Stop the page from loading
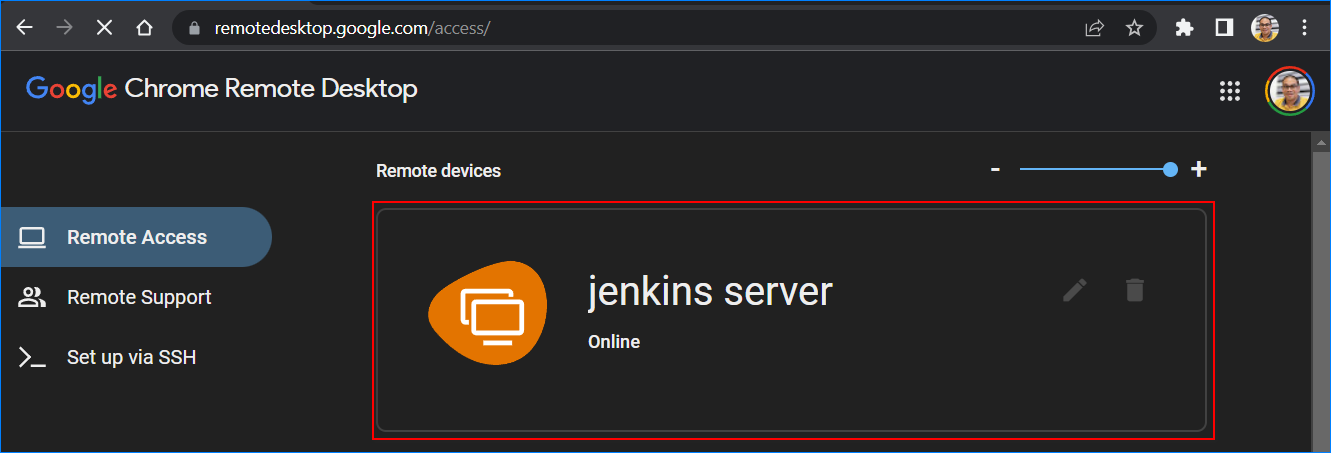This screenshot has width=1331, height=453. [104, 28]
